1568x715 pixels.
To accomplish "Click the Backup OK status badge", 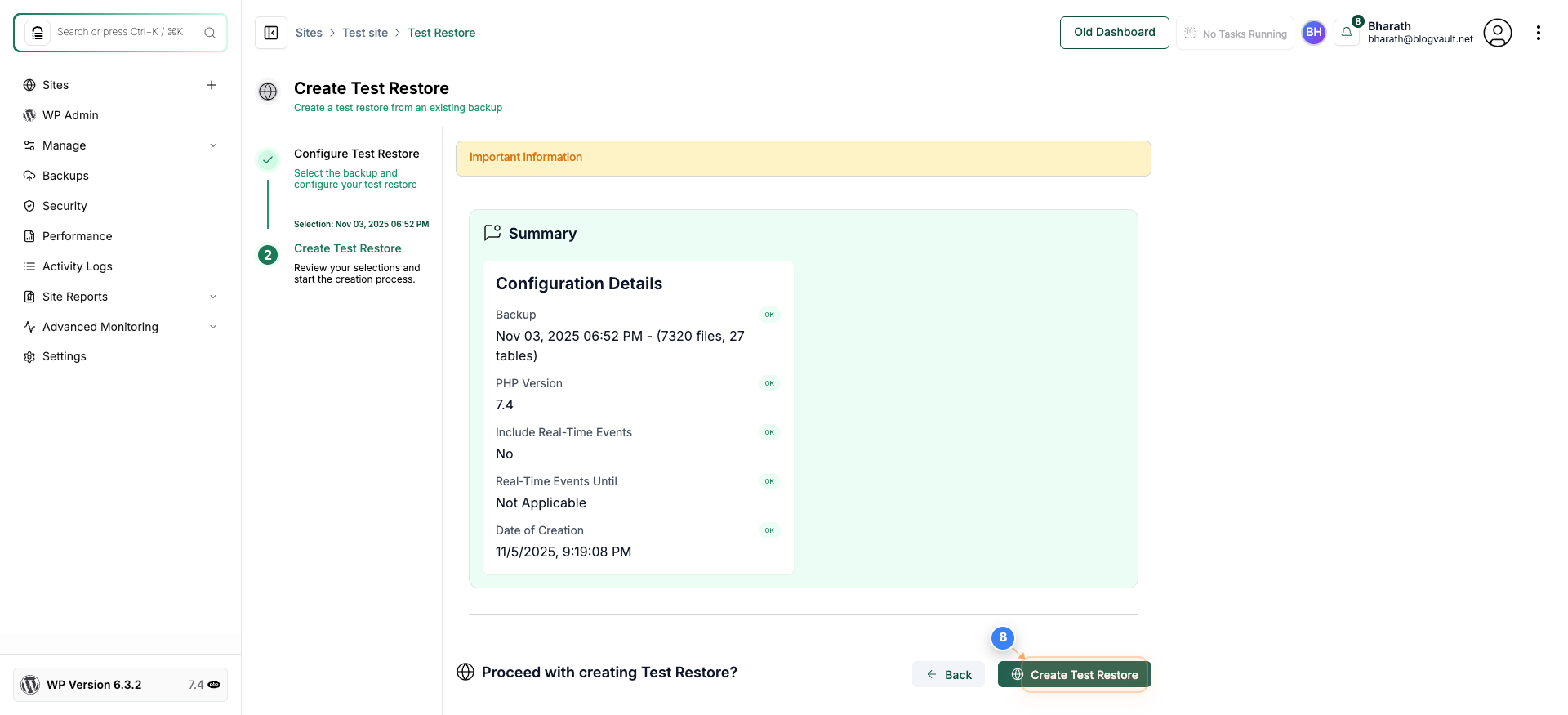I will coord(769,315).
